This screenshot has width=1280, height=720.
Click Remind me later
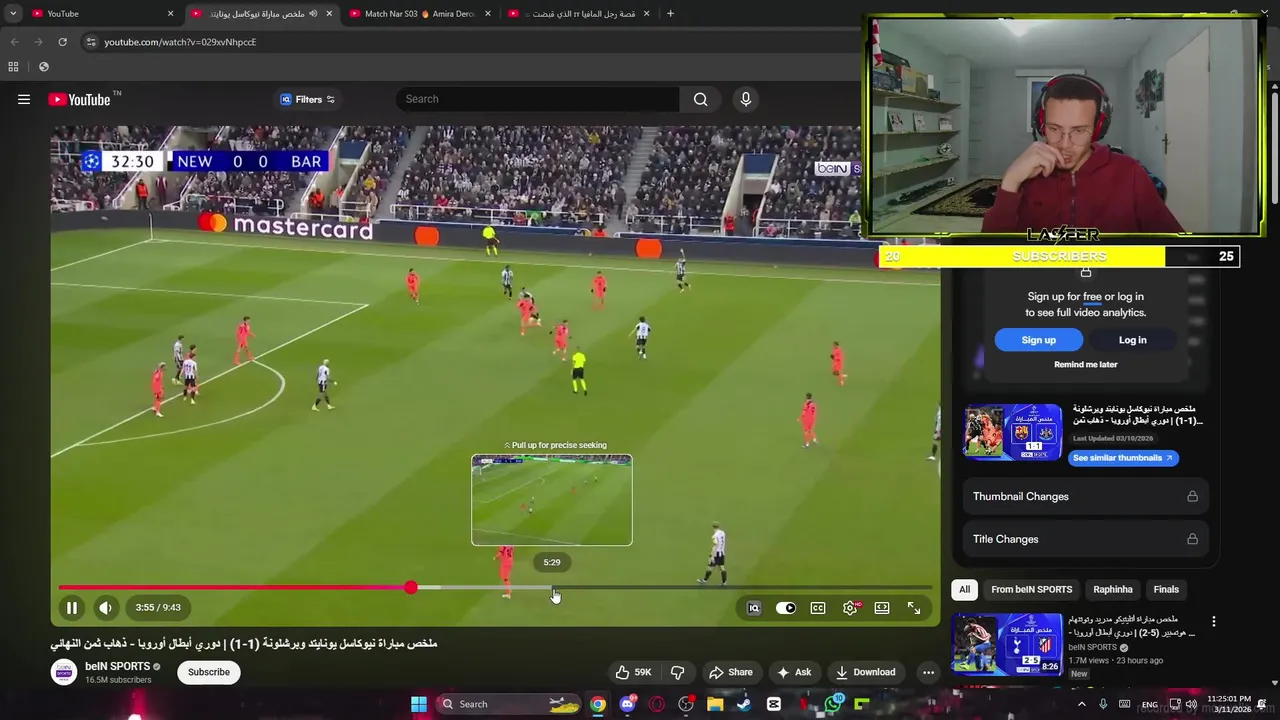pos(1085,365)
